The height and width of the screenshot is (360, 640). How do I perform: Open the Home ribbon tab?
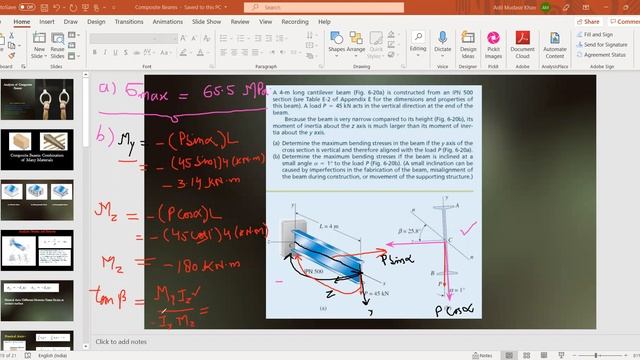click(22, 22)
